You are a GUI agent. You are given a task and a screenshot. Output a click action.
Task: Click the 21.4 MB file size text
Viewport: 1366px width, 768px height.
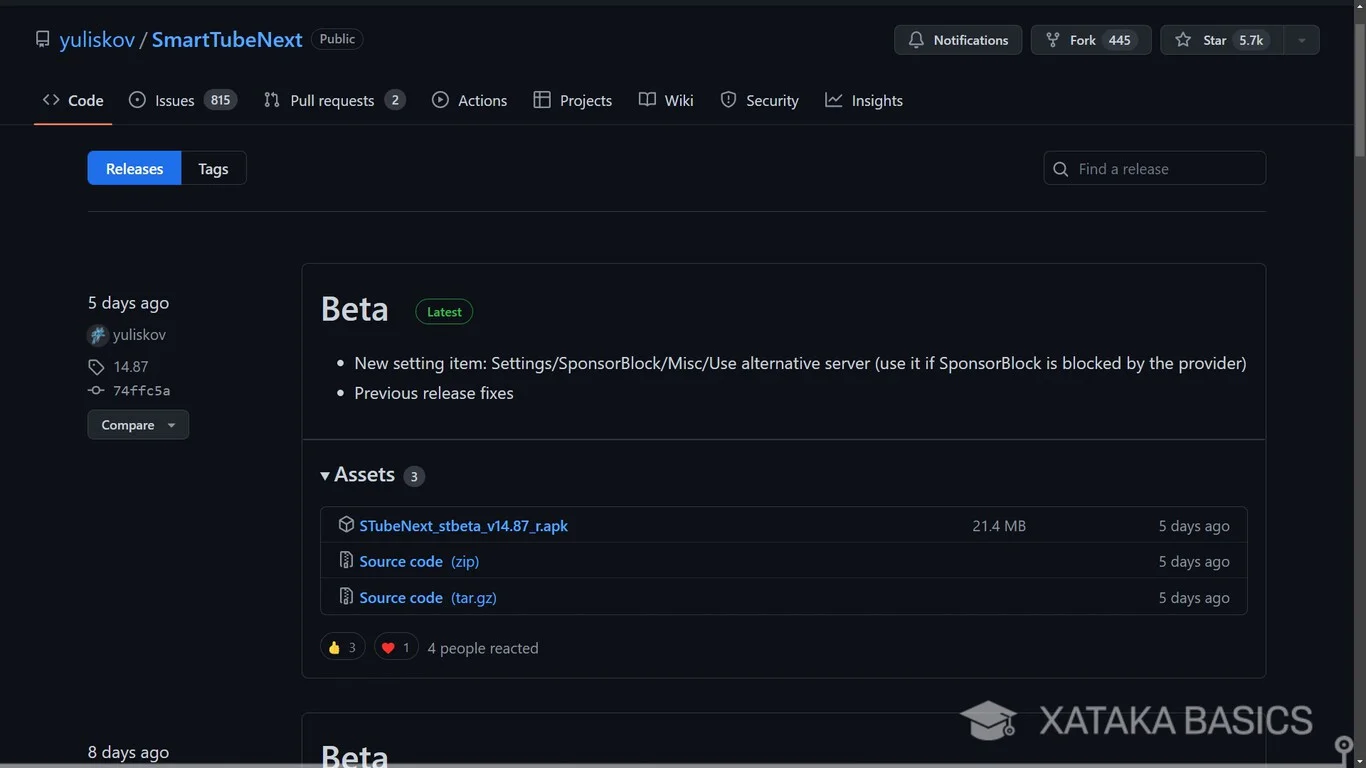tap(999, 526)
